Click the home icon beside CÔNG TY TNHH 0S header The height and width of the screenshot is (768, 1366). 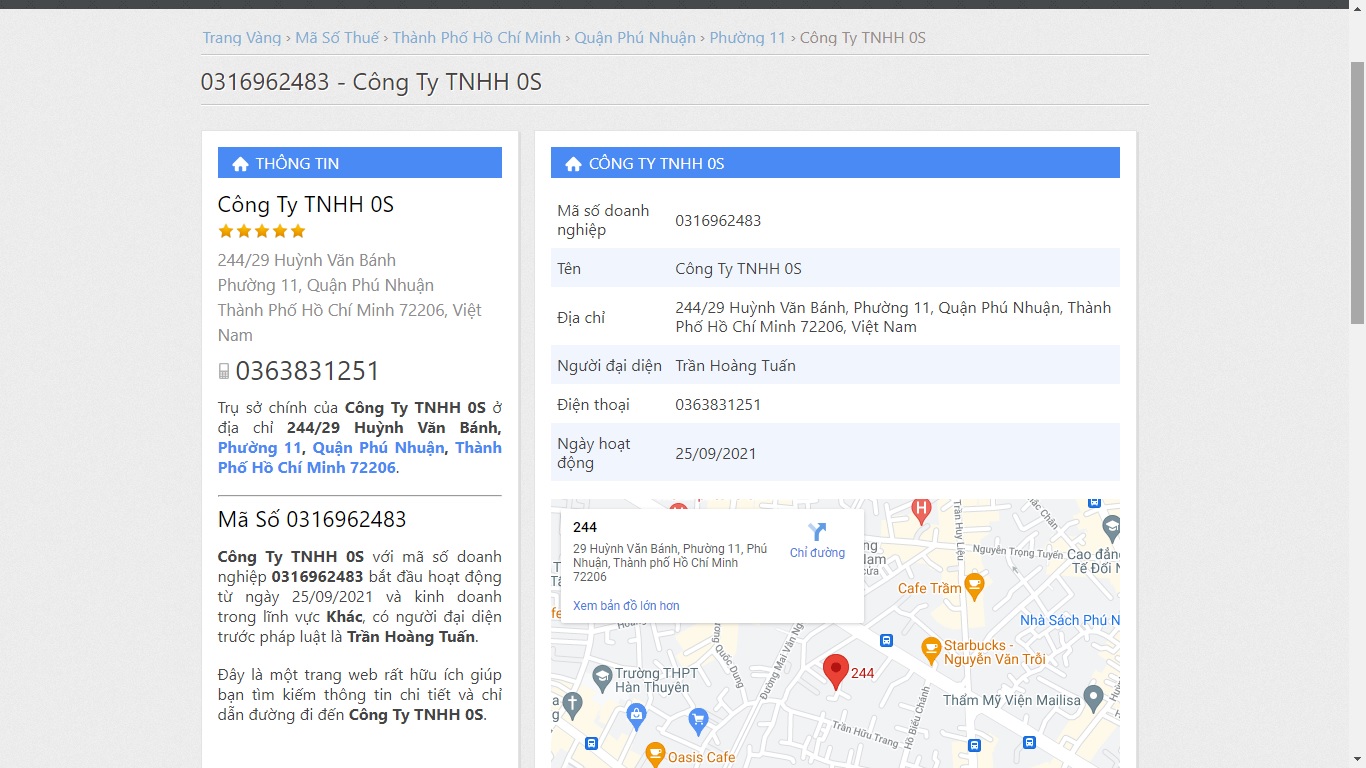pyautogui.click(x=573, y=164)
